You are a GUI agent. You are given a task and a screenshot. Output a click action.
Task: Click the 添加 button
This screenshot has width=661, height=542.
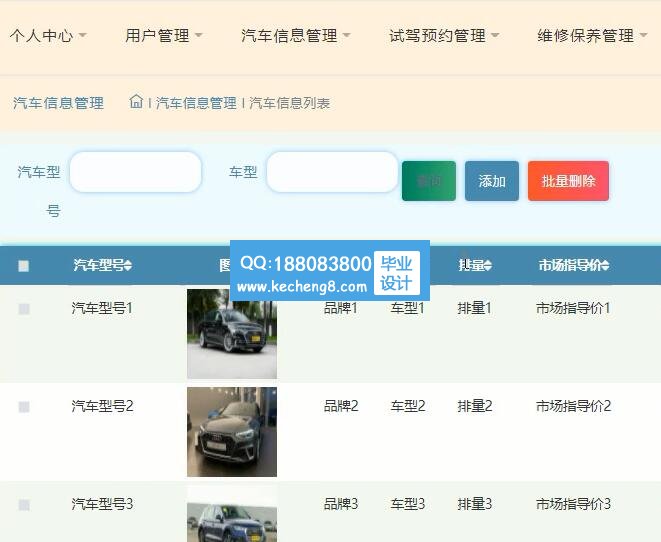coord(492,181)
